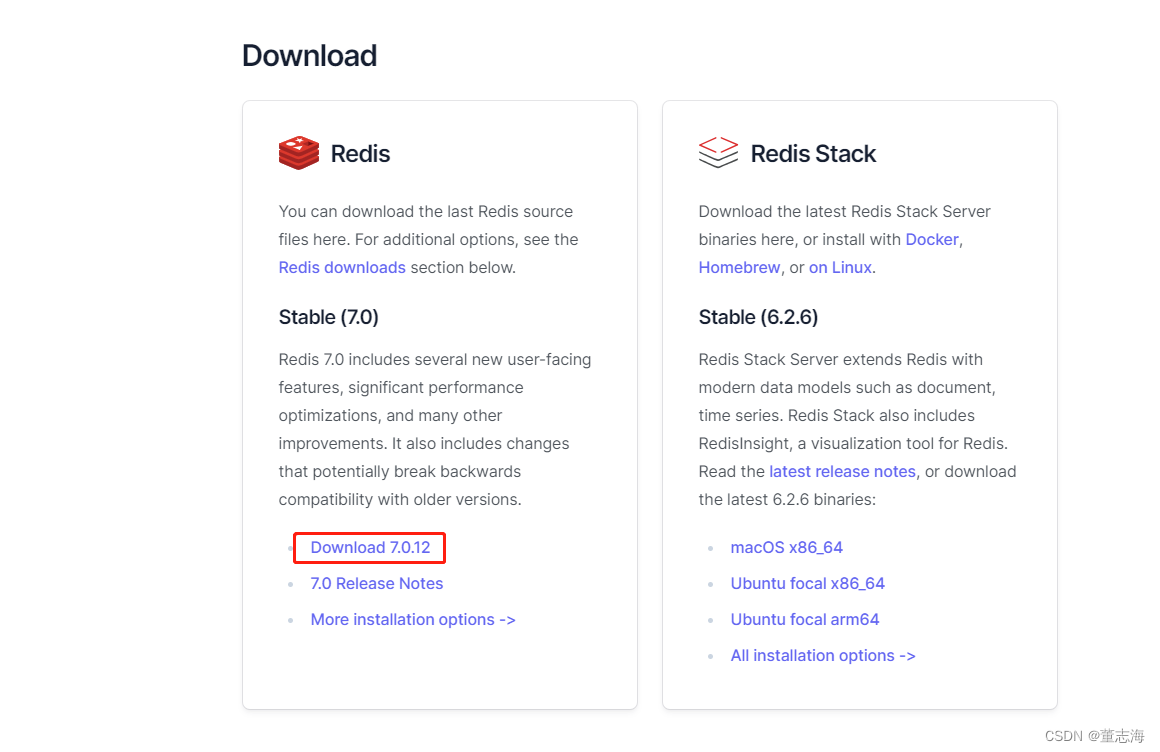The height and width of the screenshot is (752, 1160).
Task: Open the 7.0 Release Notes link
Action: coord(377,583)
